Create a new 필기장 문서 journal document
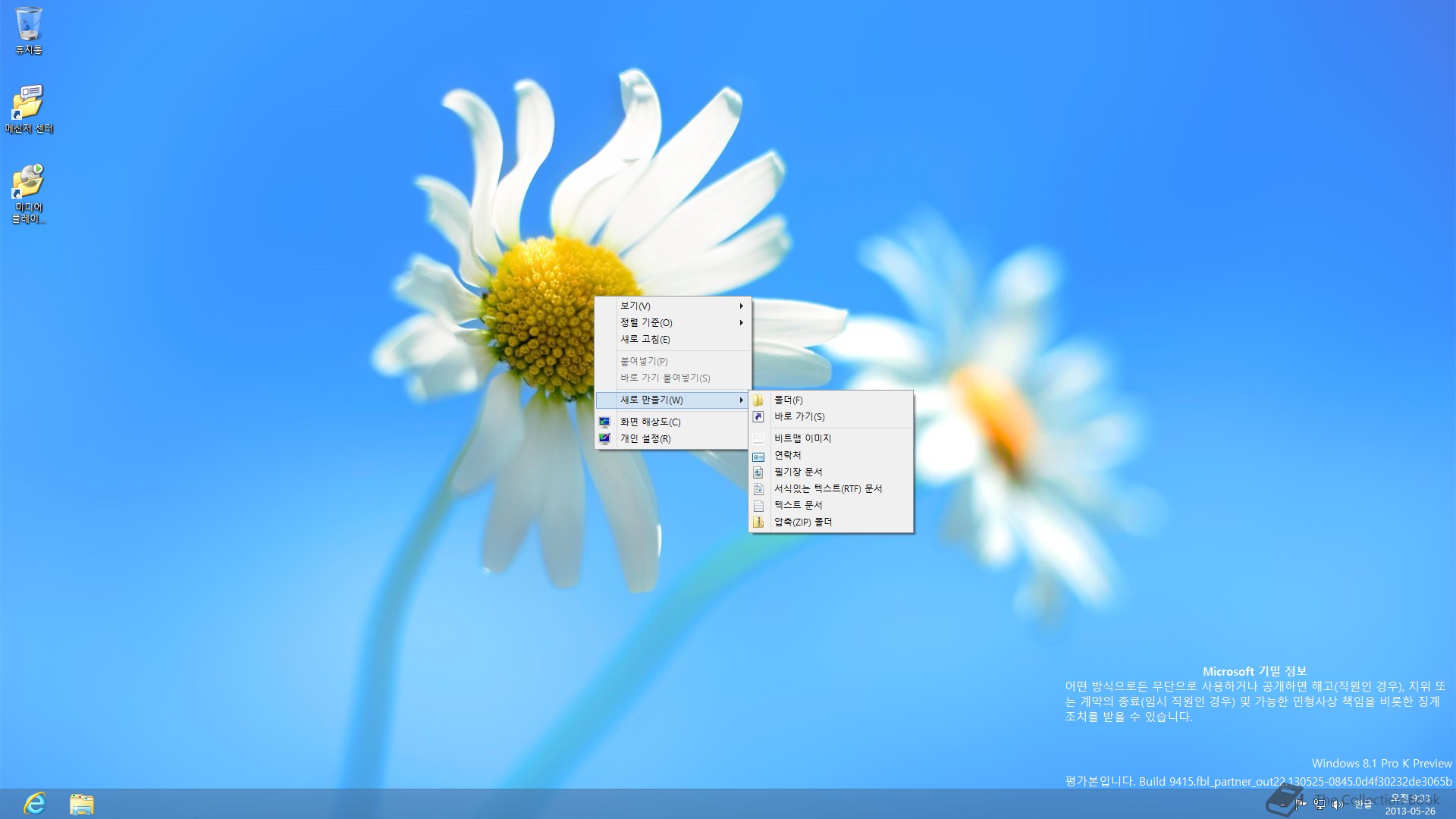 831,472
